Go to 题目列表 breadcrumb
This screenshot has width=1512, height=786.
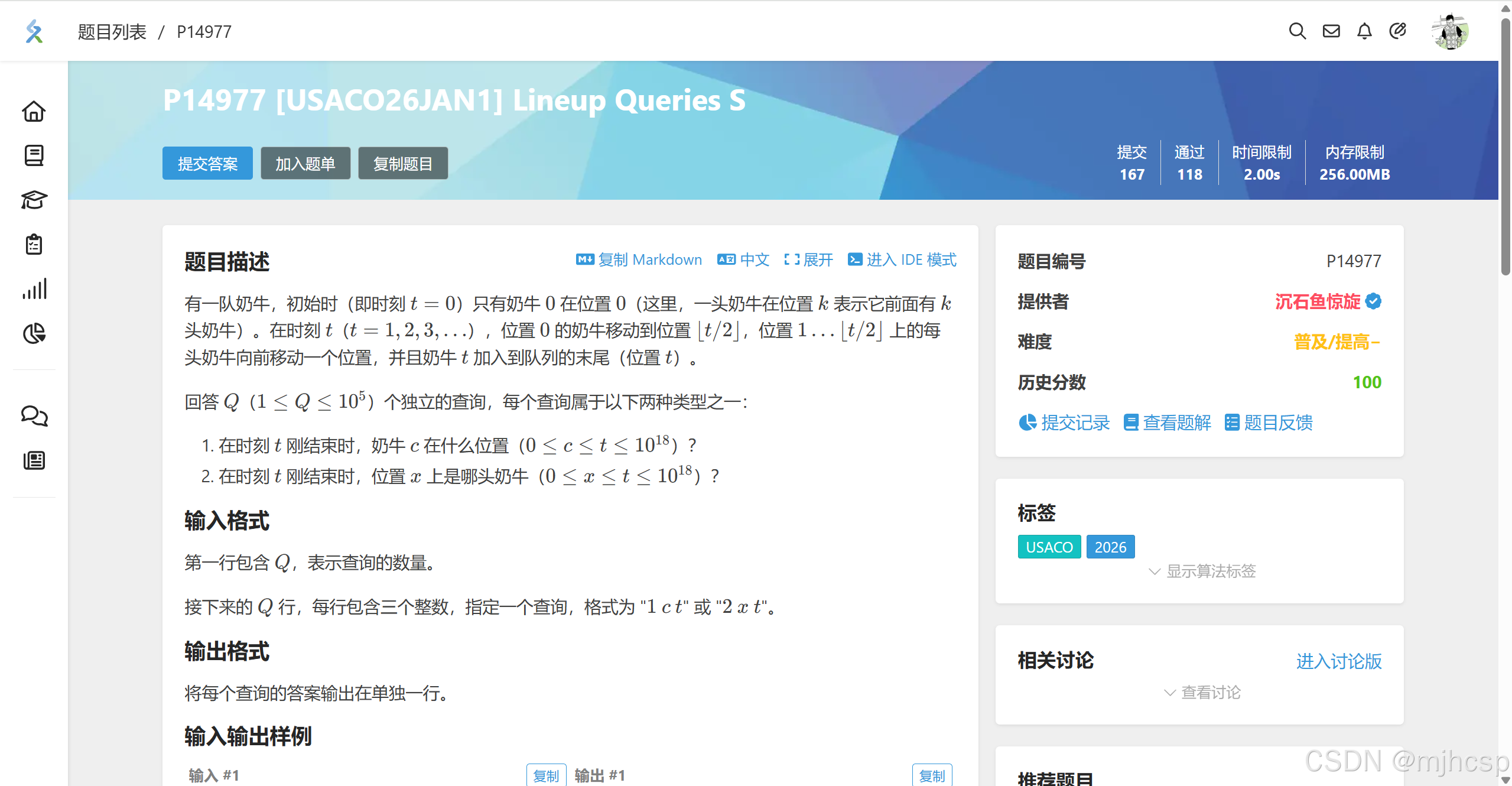(112, 31)
